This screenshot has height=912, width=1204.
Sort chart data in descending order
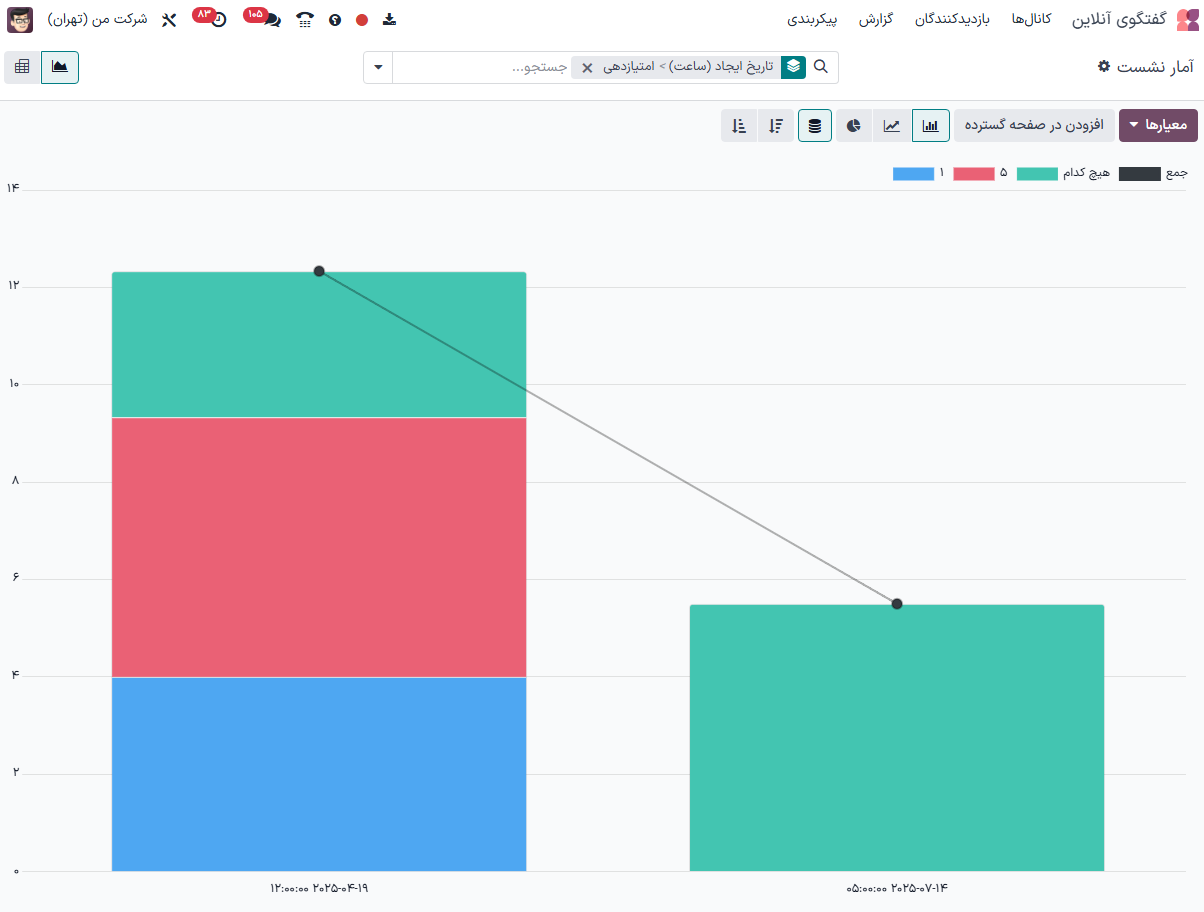[x=776, y=126]
